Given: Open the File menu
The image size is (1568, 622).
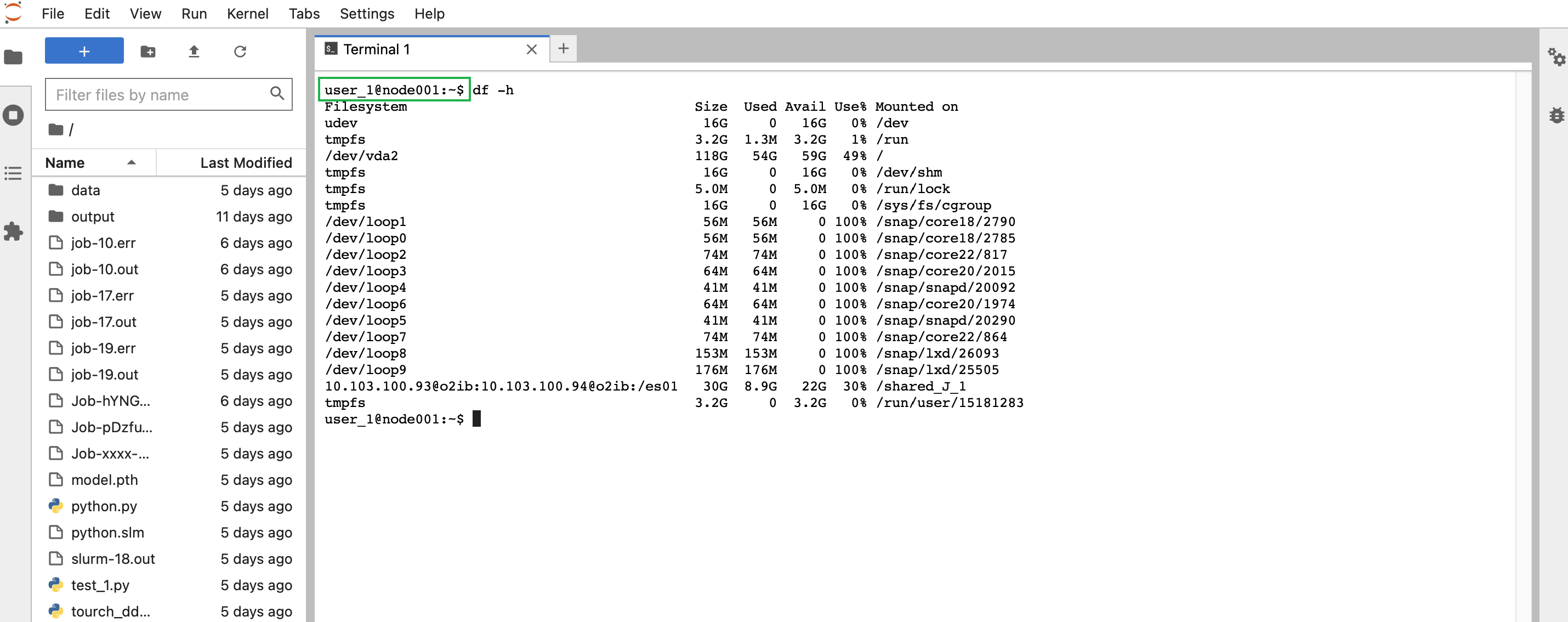Looking at the screenshot, I should [53, 13].
